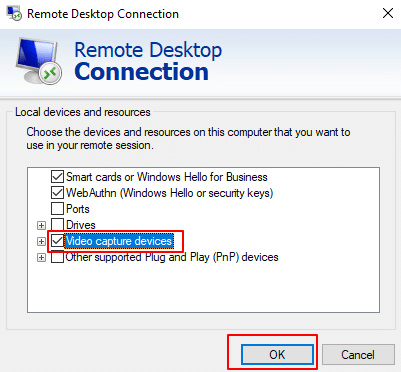
Task: Uncheck Smart cards or Windows Hello for Business
Action: [57, 177]
